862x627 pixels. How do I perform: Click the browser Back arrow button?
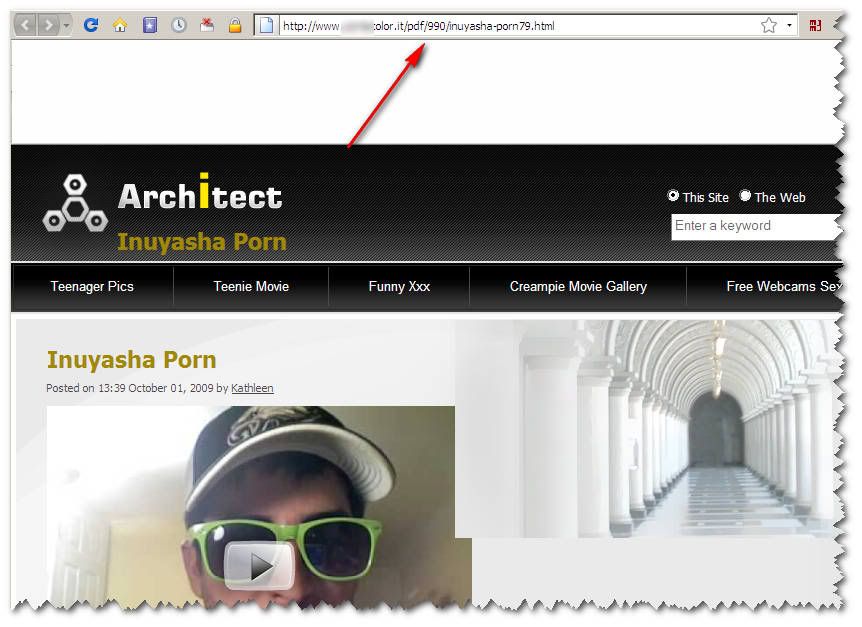(x=26, y=25)
